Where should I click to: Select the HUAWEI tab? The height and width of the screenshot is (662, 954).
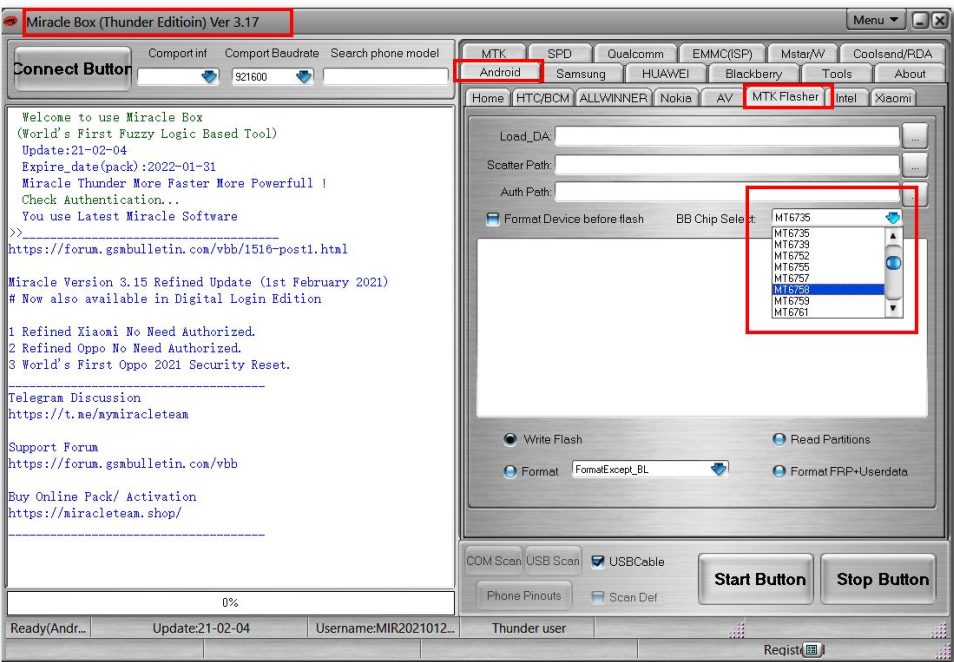pyautogui.click(x=665, y=74)
